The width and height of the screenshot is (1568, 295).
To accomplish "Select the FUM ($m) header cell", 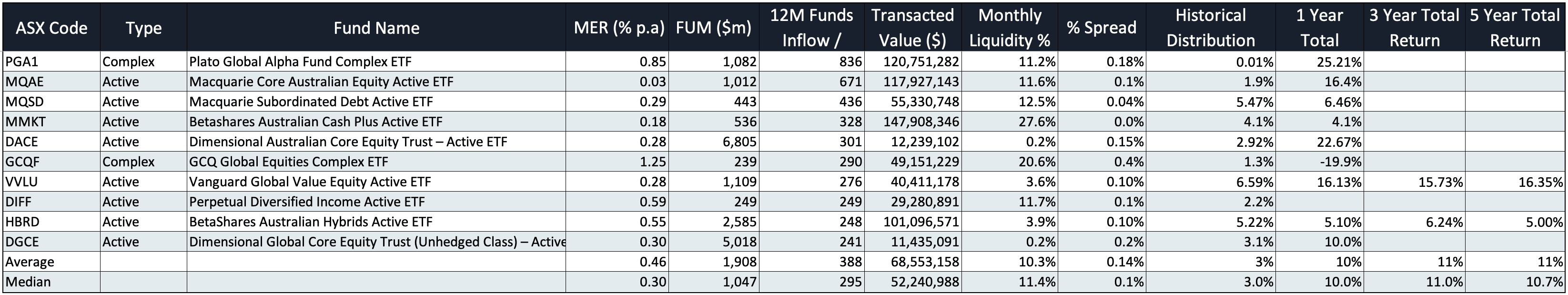I will (x=713, y=28).
